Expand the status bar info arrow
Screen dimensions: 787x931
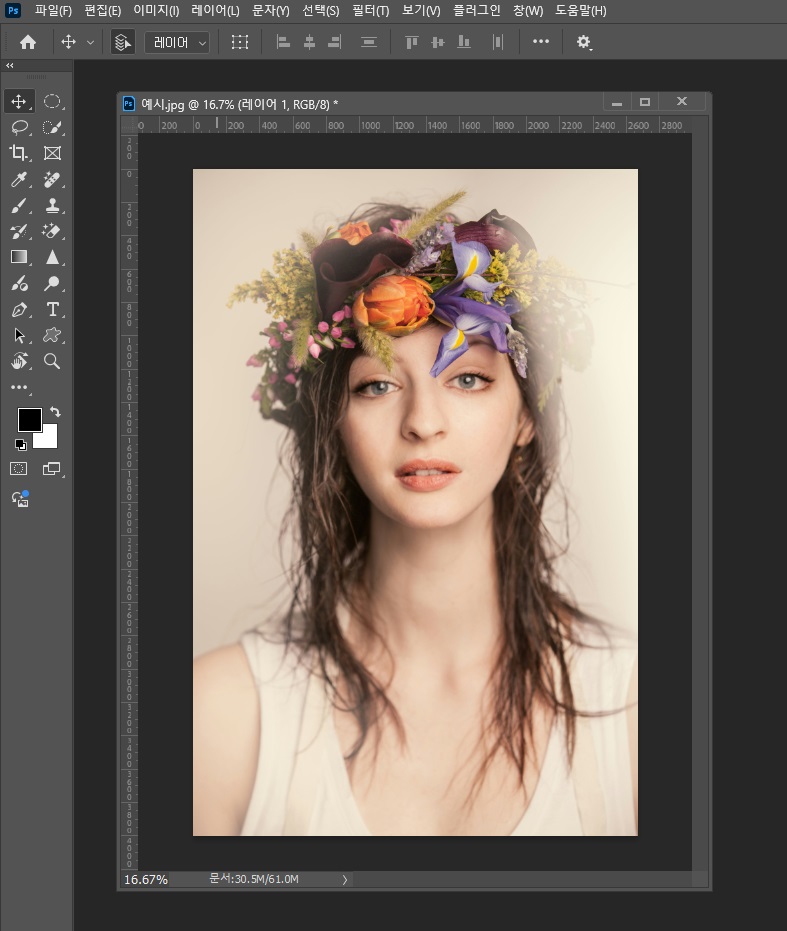coord(344,879)
